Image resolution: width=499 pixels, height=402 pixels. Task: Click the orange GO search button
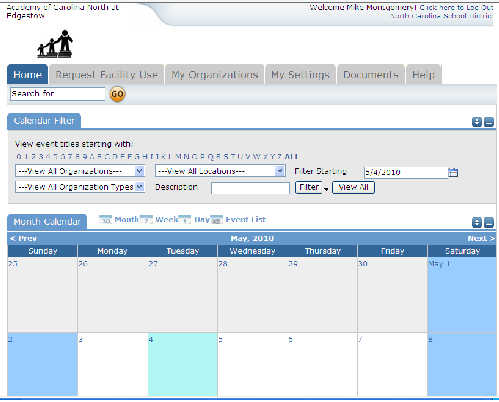pyautogui.click(x=117, y=94)
